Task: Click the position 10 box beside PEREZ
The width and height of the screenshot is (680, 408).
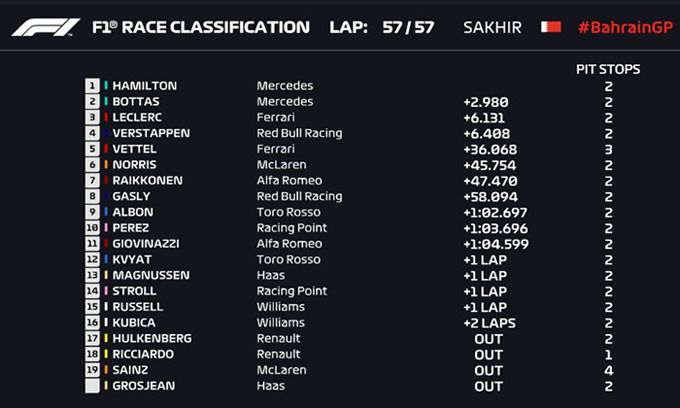Action: (x=92, y=228)
